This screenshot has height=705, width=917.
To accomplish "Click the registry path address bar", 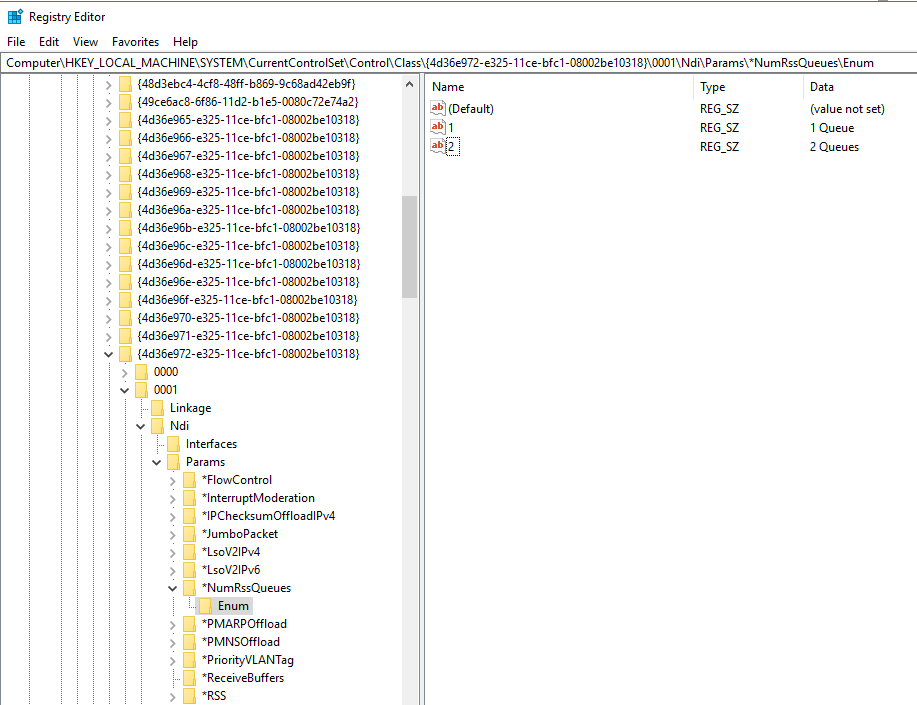I will 458,63.
